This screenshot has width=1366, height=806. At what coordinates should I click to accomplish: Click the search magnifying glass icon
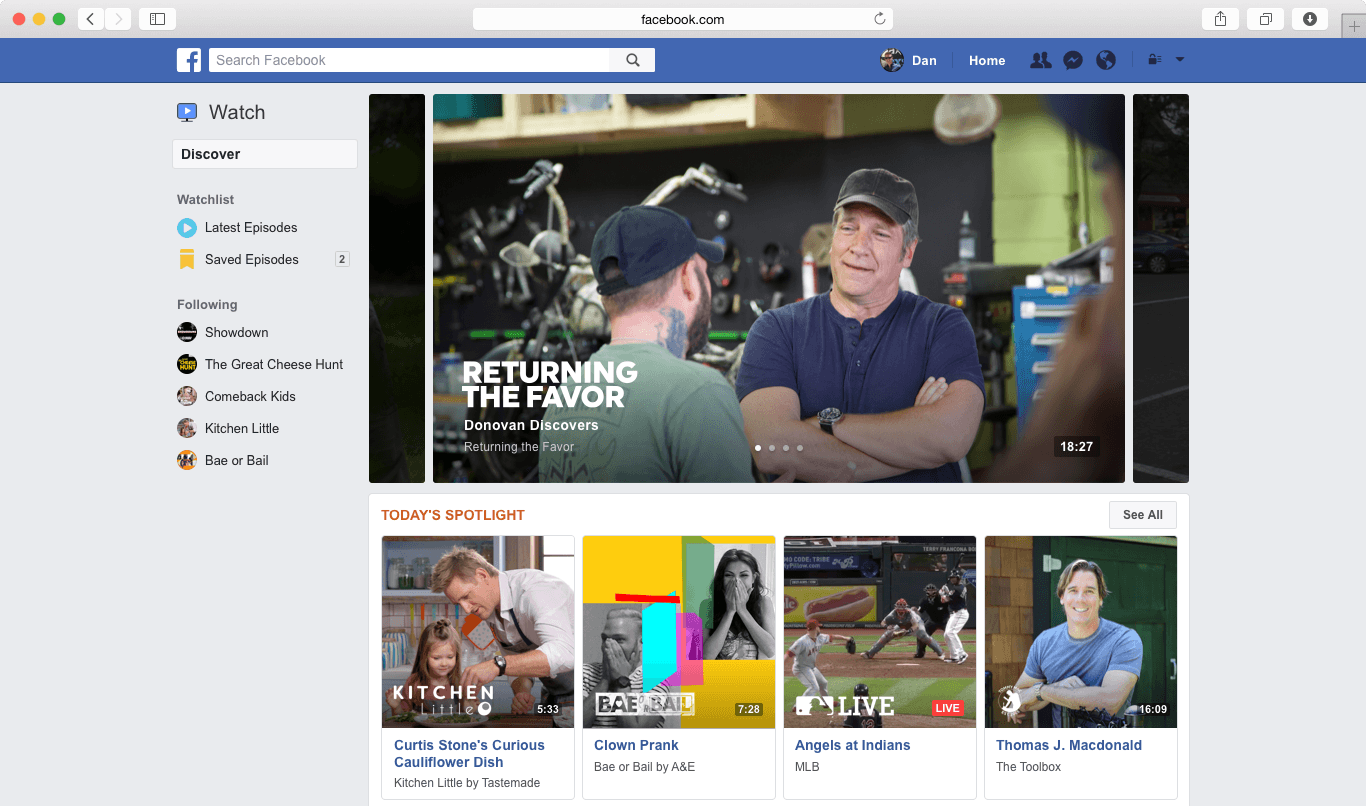click(x=632, y=60)
